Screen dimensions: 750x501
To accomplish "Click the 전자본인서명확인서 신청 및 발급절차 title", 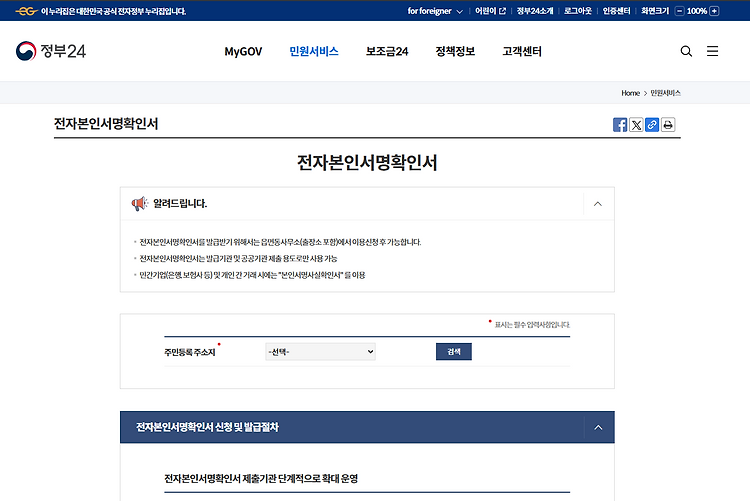I will (x=207, y=427).
